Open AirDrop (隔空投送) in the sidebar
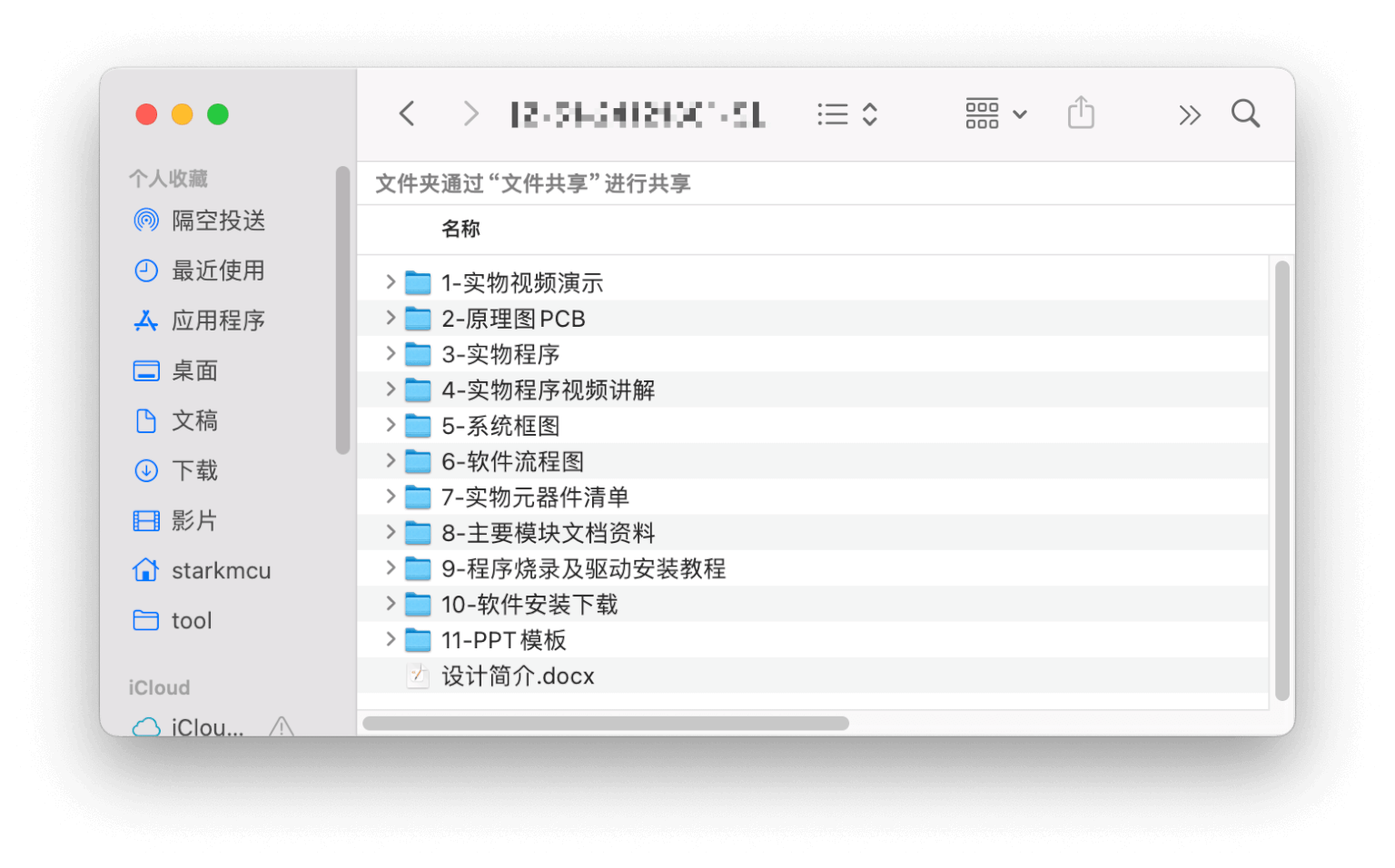 201,221
